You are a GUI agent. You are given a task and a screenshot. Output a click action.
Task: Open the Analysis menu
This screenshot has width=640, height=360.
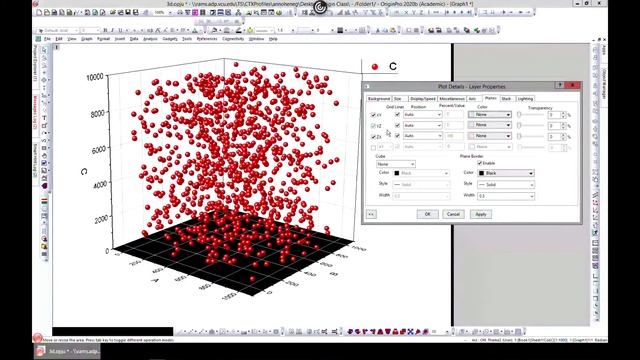pos(150,39)
